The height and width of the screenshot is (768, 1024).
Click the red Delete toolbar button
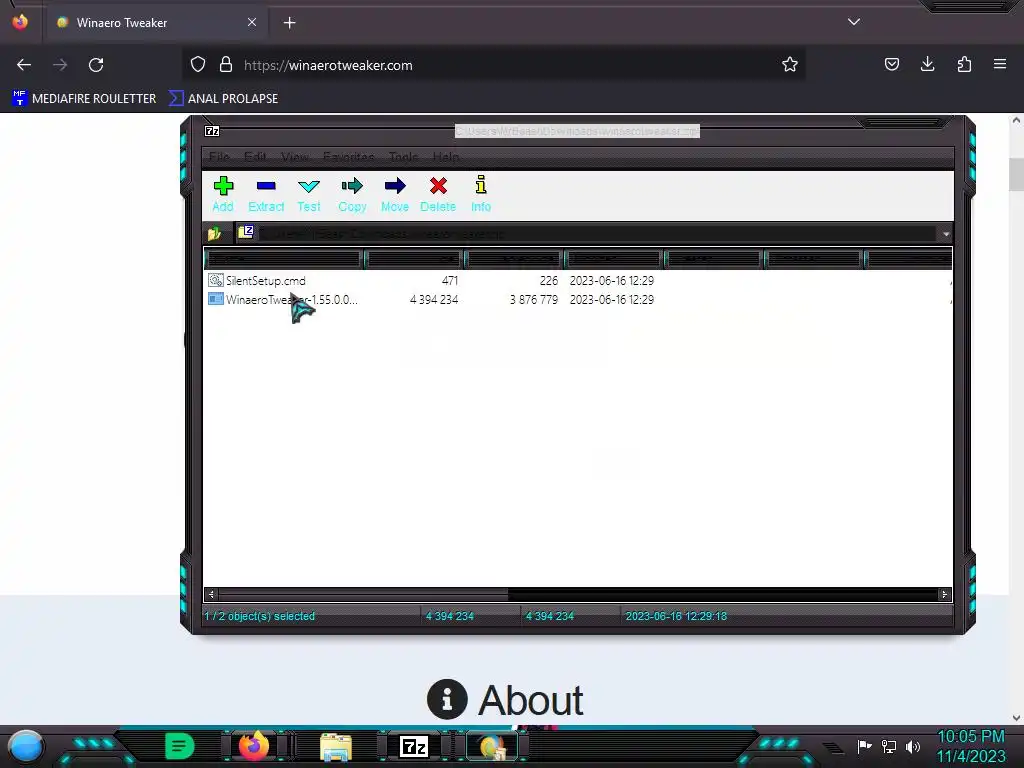point(438,194)
